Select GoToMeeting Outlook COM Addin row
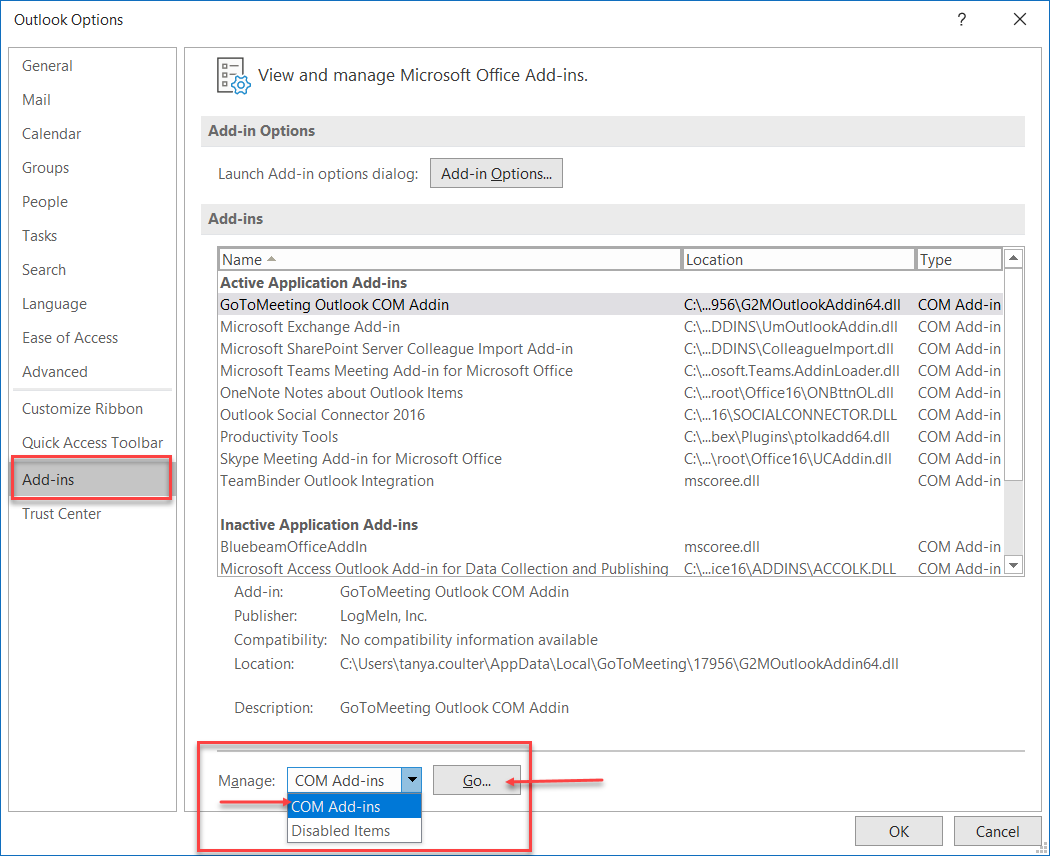Screen dimensions: 1050x856 pyautogui.click(x=610, y=305)
